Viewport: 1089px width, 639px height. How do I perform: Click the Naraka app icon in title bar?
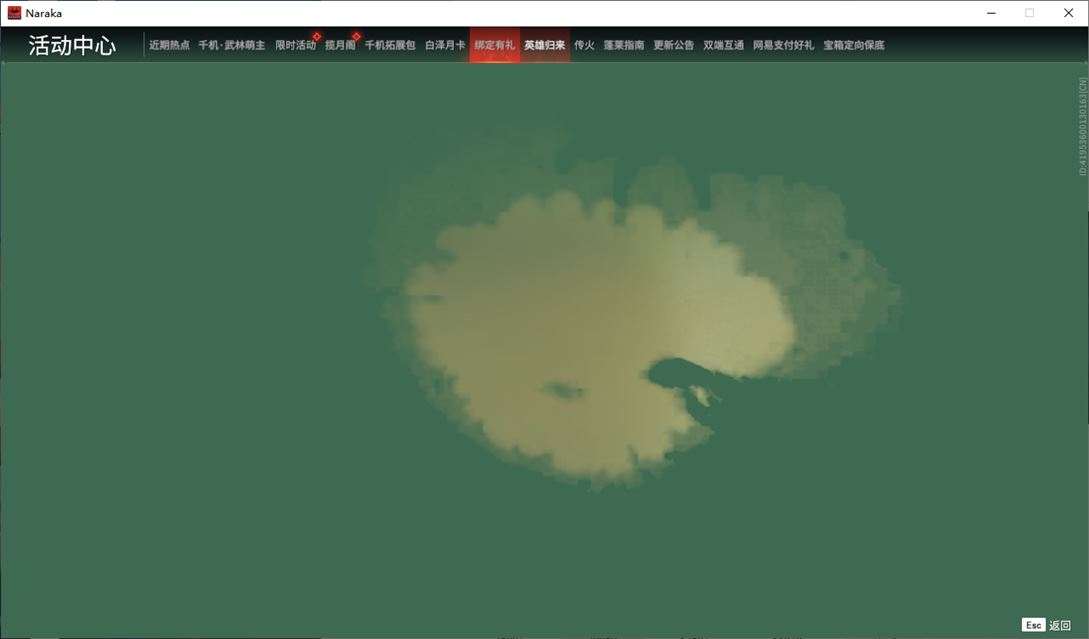14,13
